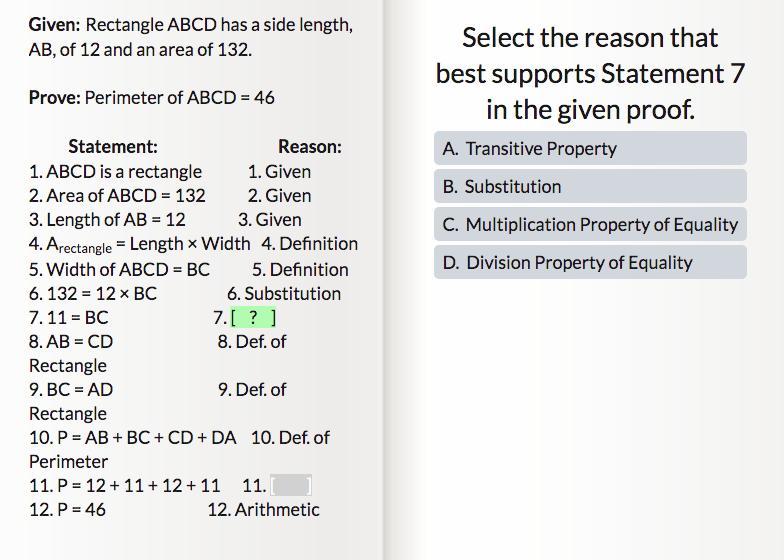The image size is (784, 560).
Task: Click statement 6 '132 = 12 × BC'
Action: click(x=93, y=294)
